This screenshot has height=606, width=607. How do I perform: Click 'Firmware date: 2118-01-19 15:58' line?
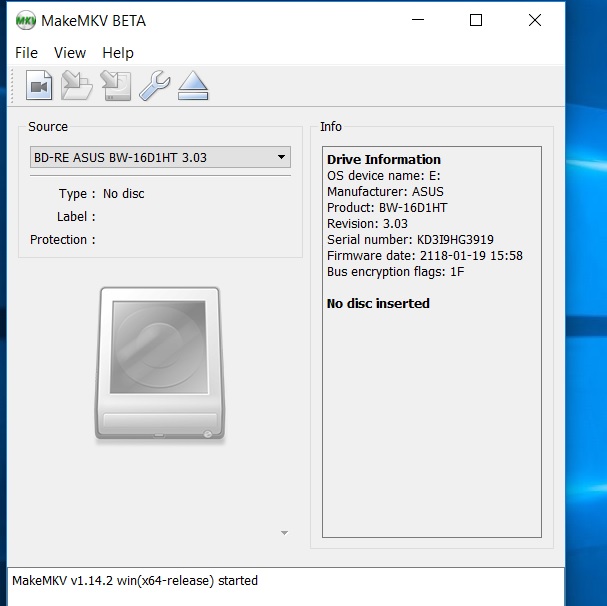pyautogui.click(x=425, y=256)
